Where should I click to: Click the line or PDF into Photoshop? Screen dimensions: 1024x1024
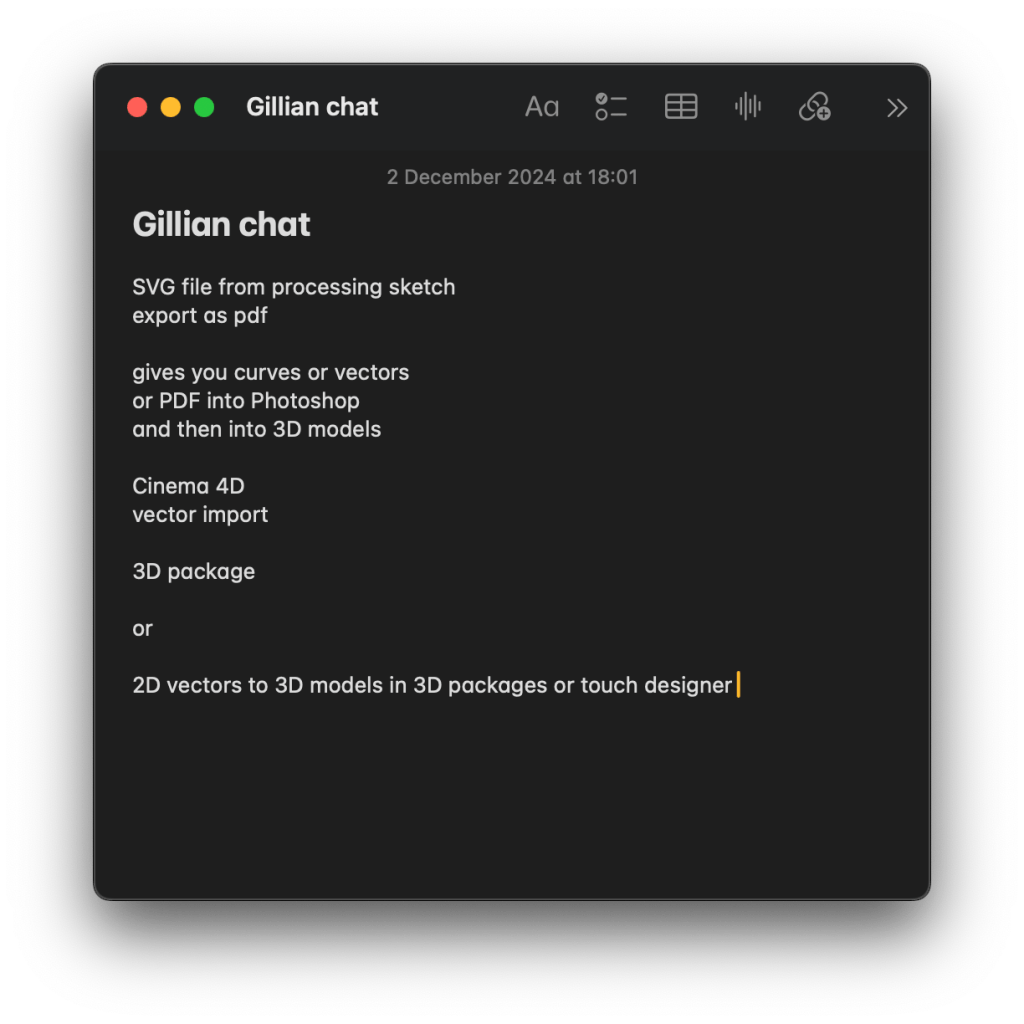[x=246, y=401]
